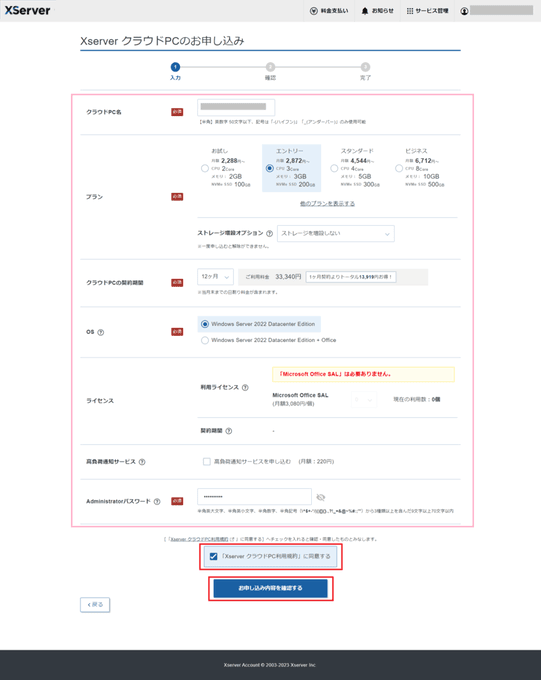
Task: Open the XServer logo home link
Action: (27, 10)
